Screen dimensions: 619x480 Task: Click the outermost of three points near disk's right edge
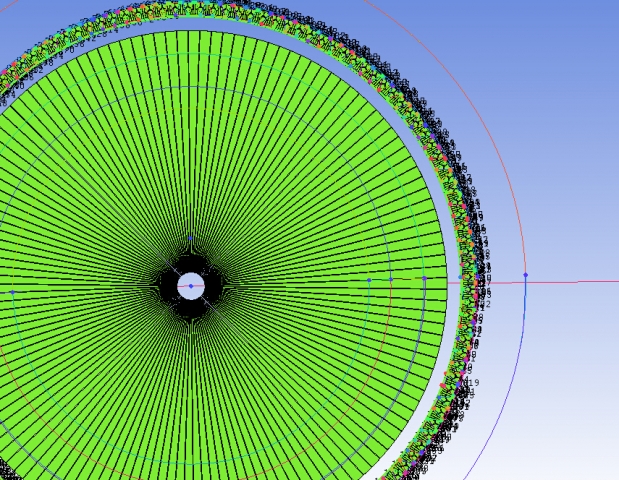(424, 279)
